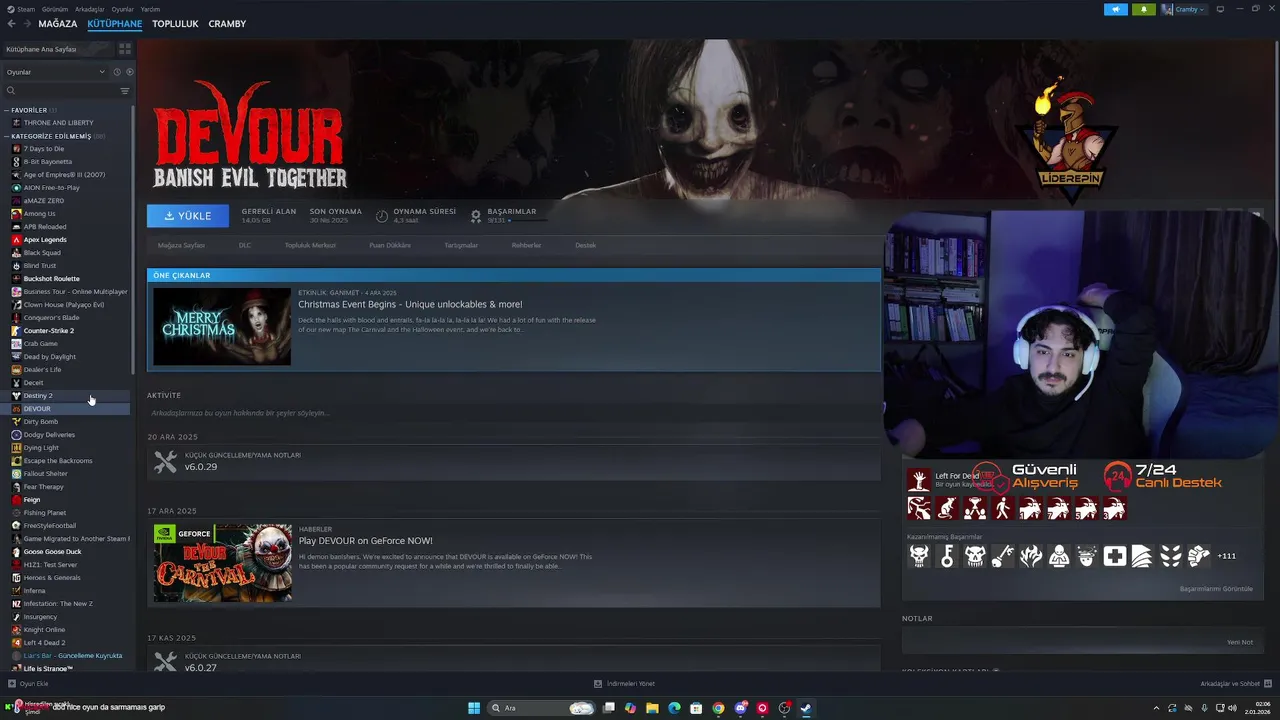Open Başarımlarını Görüntüle link
Screen dimensions: 1280x720
[1216, 589]
